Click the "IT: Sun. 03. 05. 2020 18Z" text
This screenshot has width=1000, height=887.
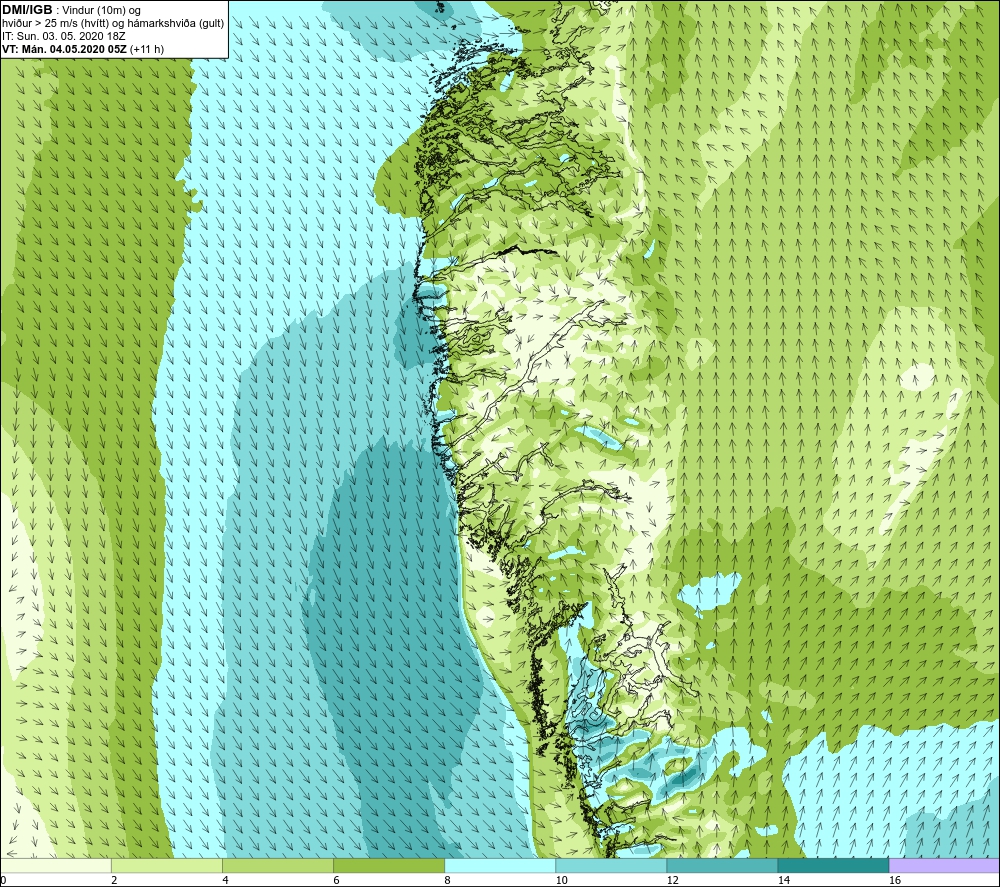[64, 36]
